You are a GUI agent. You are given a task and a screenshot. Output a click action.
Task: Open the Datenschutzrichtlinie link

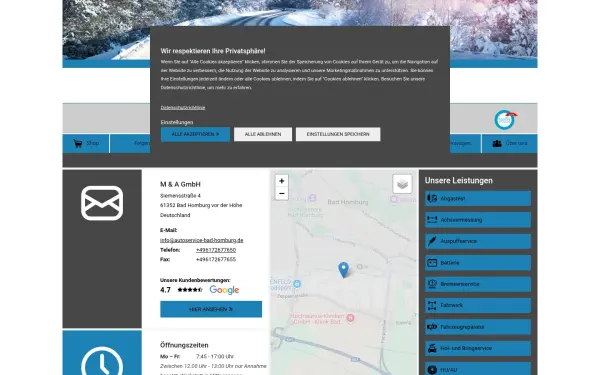183,108
